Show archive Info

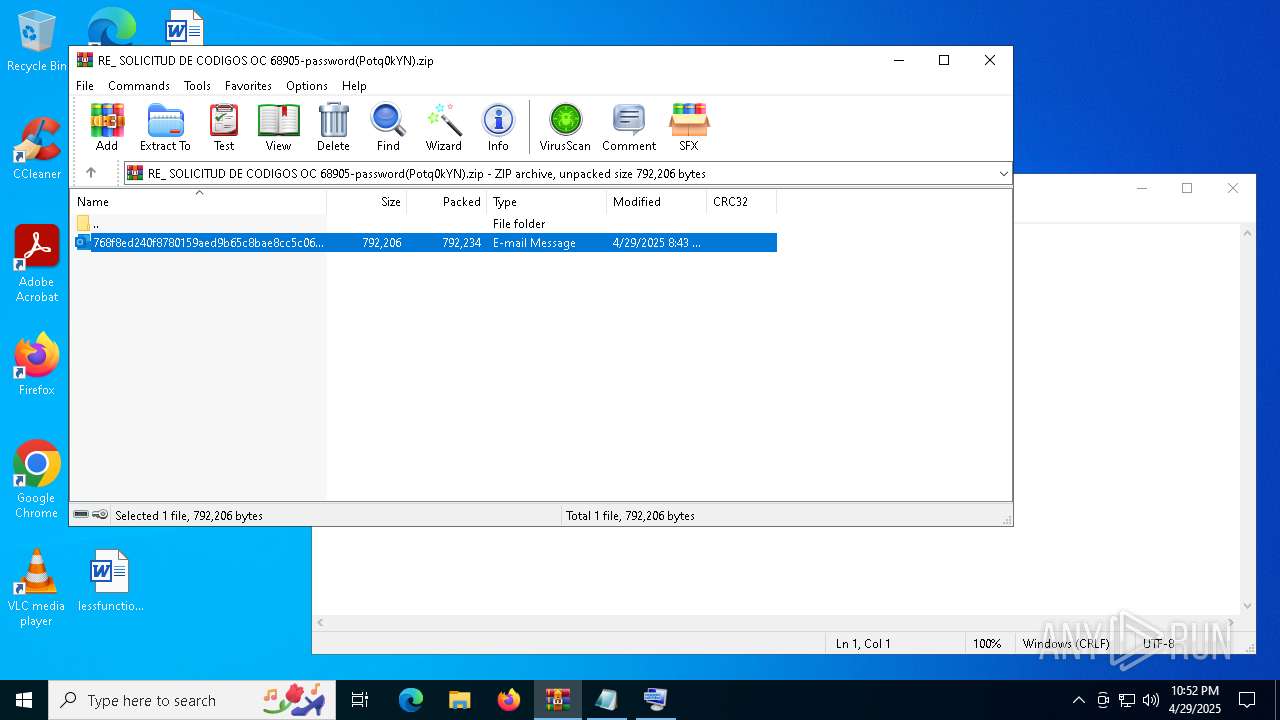click(x=498, y=127)
